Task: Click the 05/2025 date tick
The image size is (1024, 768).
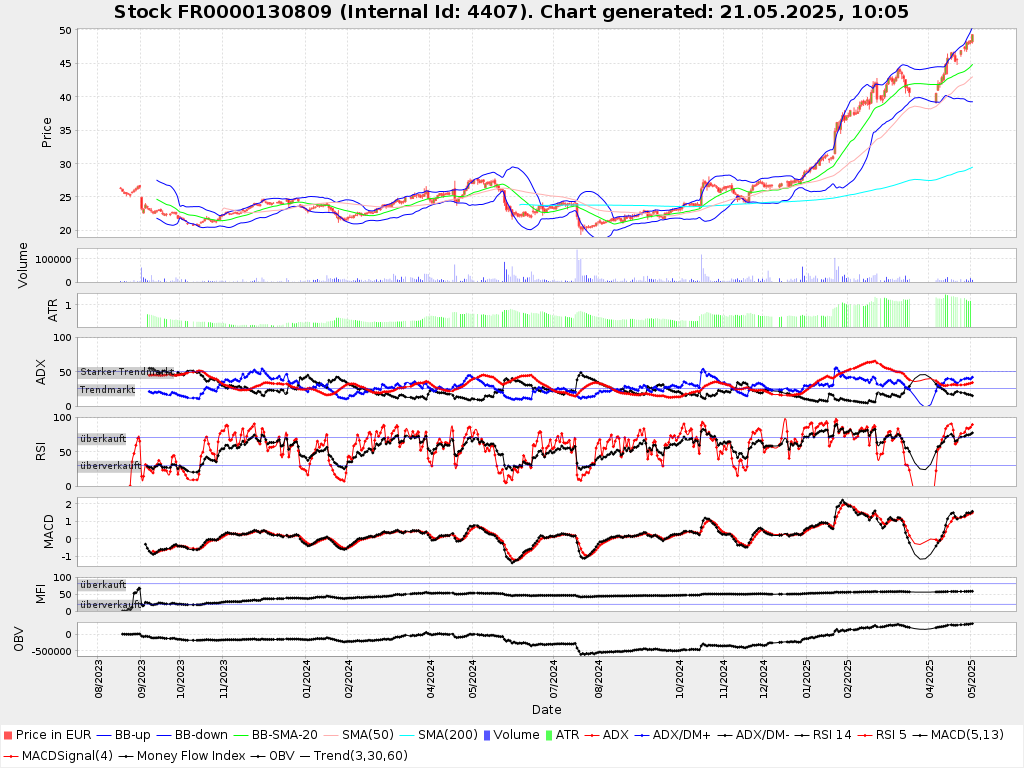Action: tap(971, 679)
